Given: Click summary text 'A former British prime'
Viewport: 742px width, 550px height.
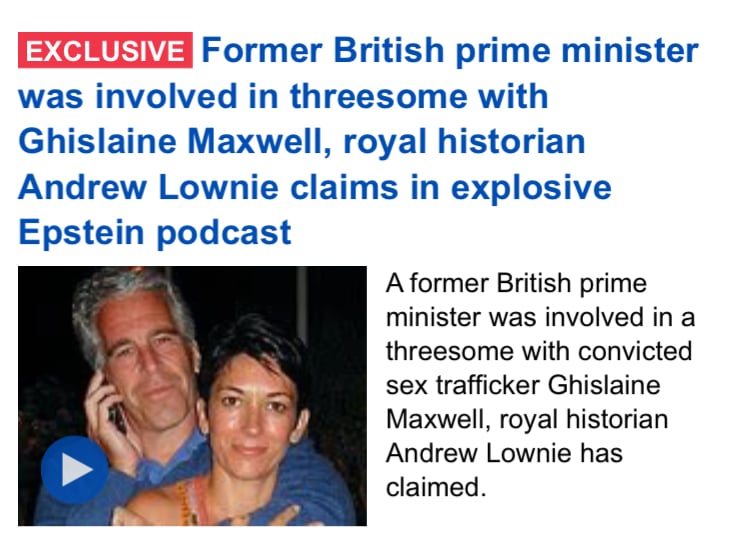Looking at the screenshot, I should (x=516, y=284).
